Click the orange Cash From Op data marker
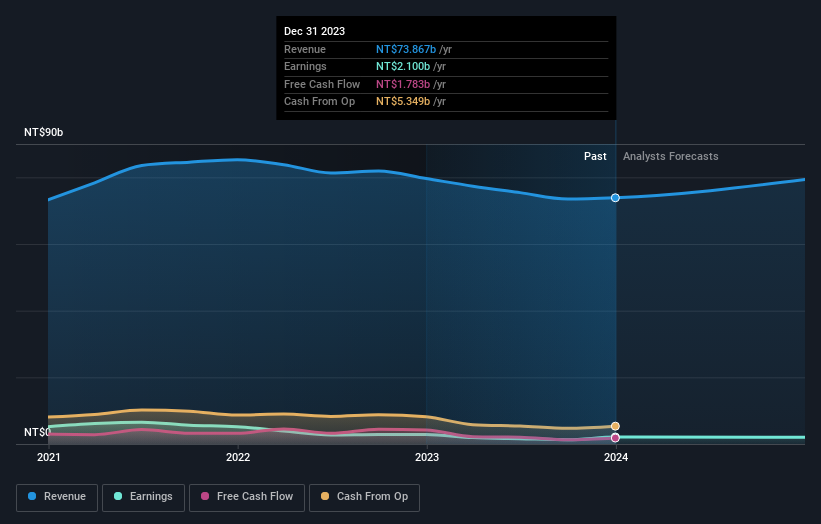Viewport: 821px width, 524px height. pos(615,426)
